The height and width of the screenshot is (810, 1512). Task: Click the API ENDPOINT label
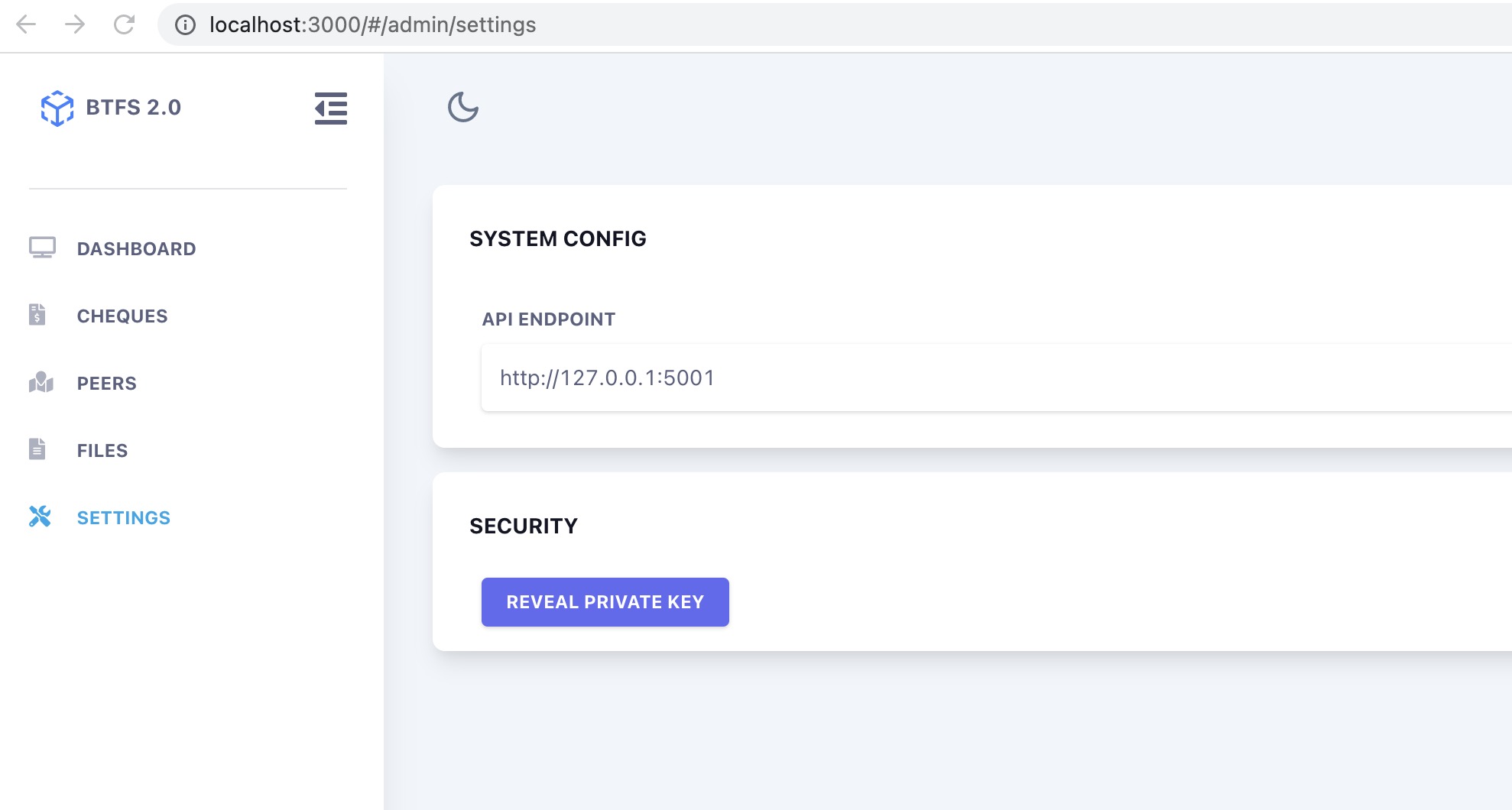[x=549, y=319]
